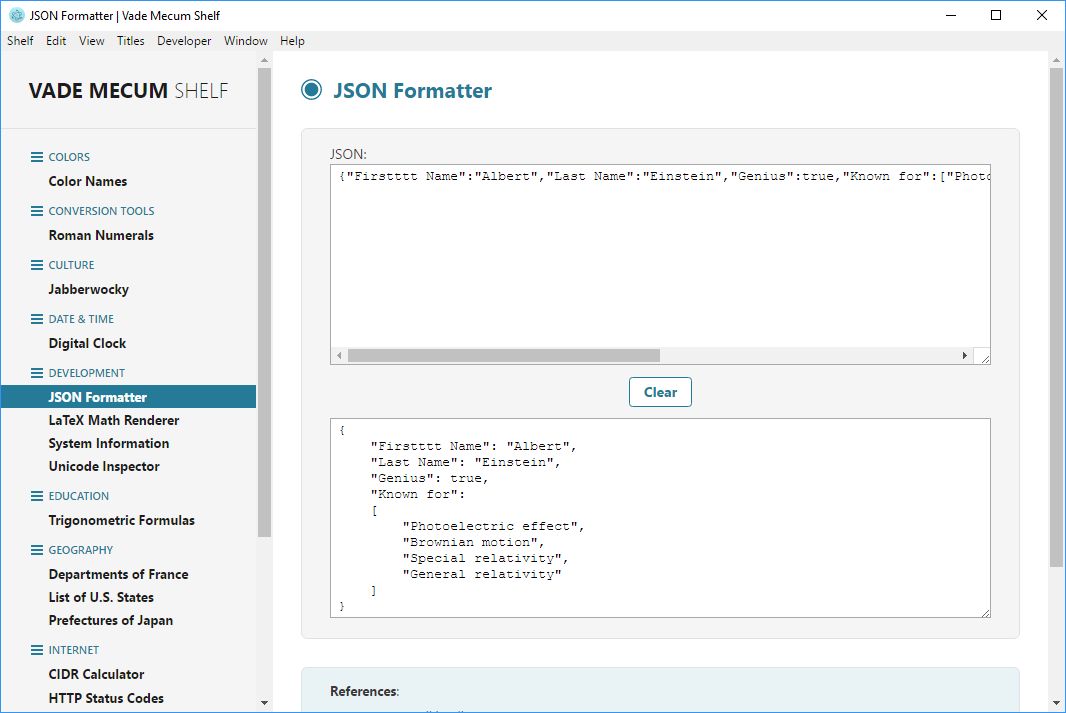
Task: Click the main pane vertical scrollbar thumb
Action: 1056,317
